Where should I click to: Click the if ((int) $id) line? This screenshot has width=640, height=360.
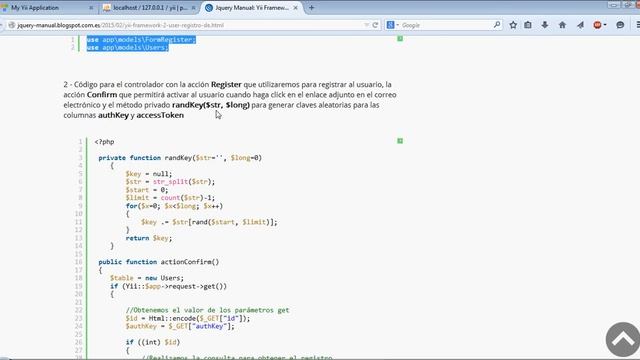153,342
